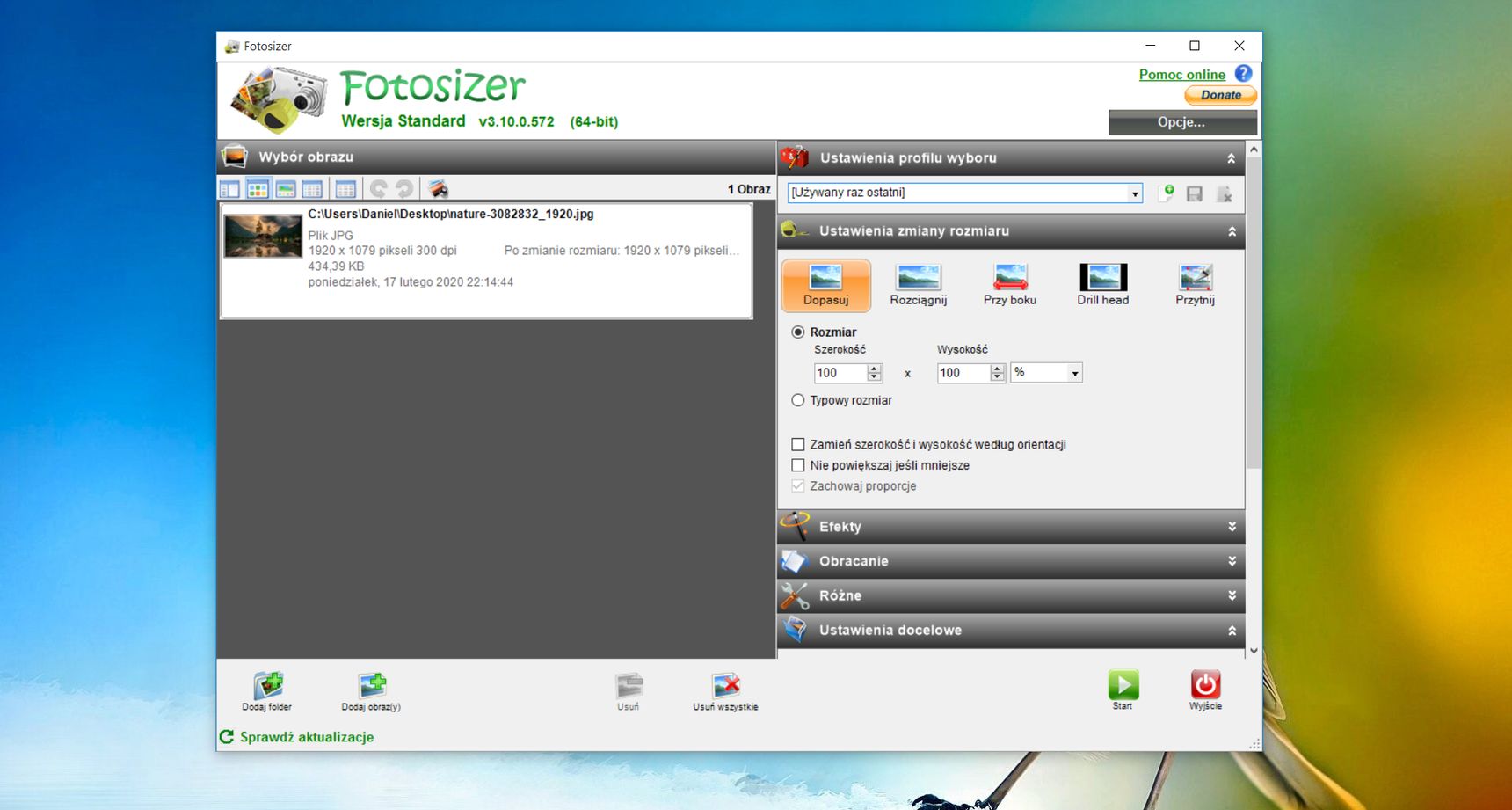Click the file path C:\Users\Daniel\Desktop\nature-3082832_1920.jpg
The image size is (1512, 810).
[x=450, y=214]
